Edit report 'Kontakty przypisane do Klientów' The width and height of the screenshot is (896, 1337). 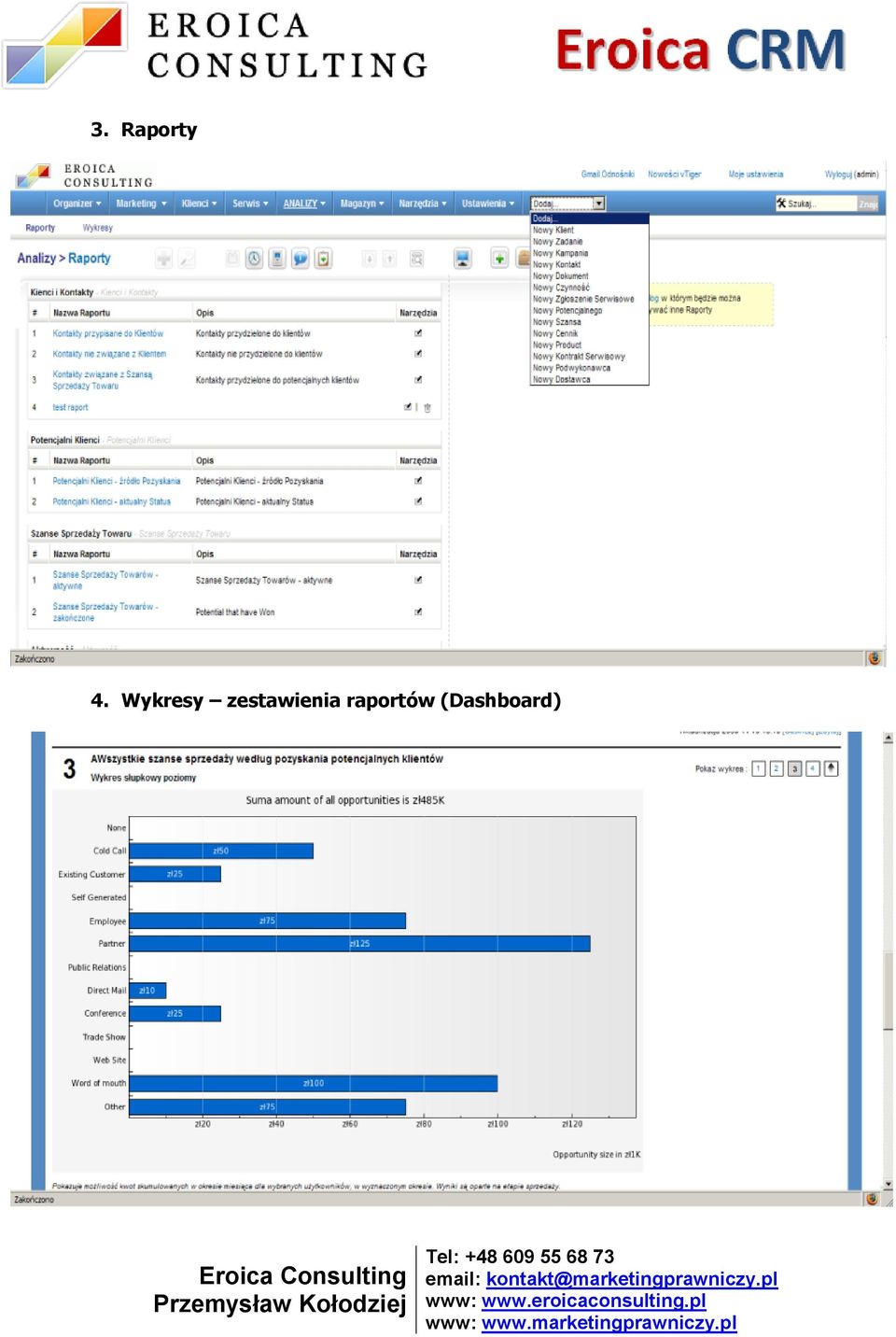tap(418, 333)
